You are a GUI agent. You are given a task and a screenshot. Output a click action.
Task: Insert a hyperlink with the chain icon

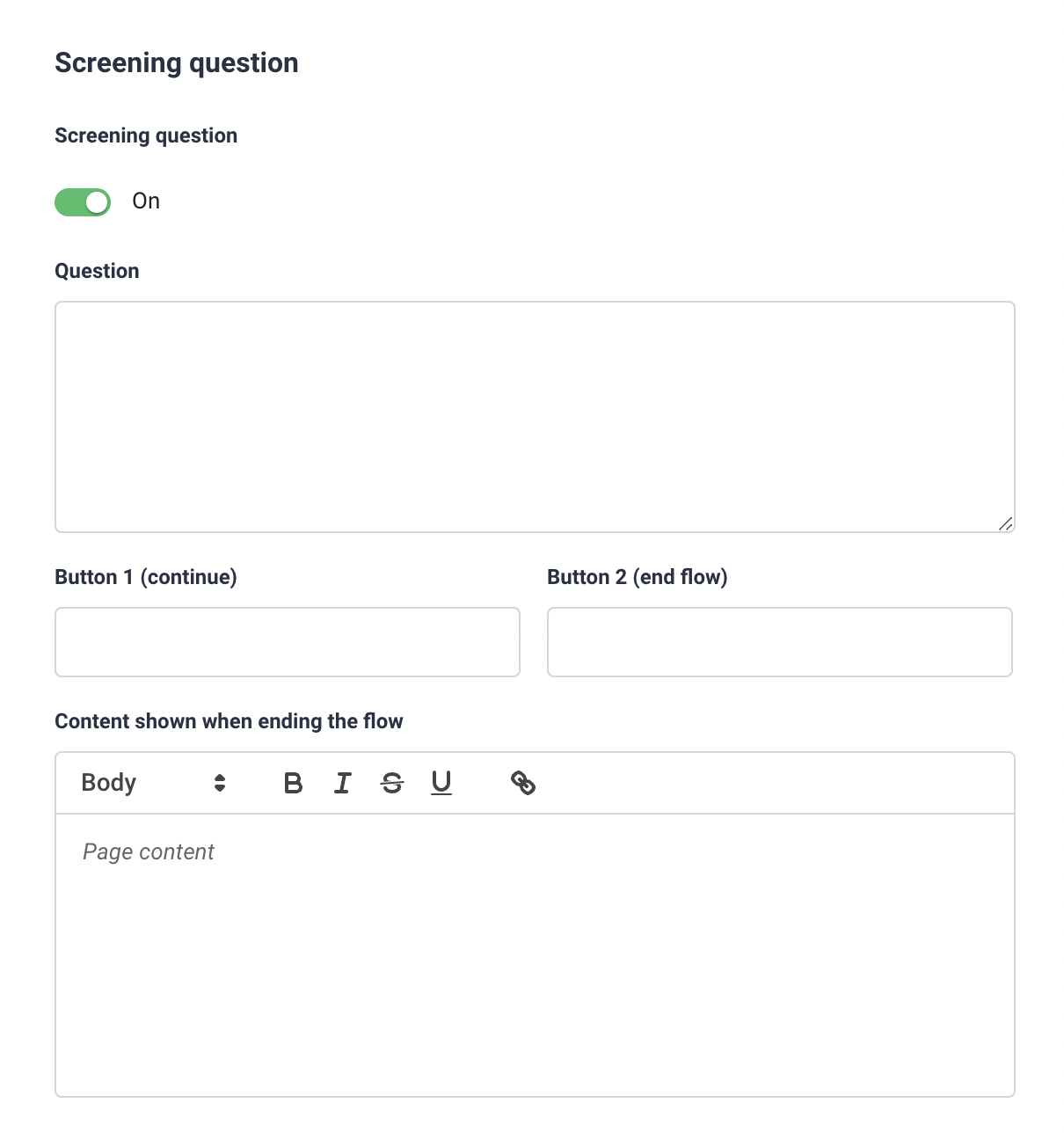(523, 783)
